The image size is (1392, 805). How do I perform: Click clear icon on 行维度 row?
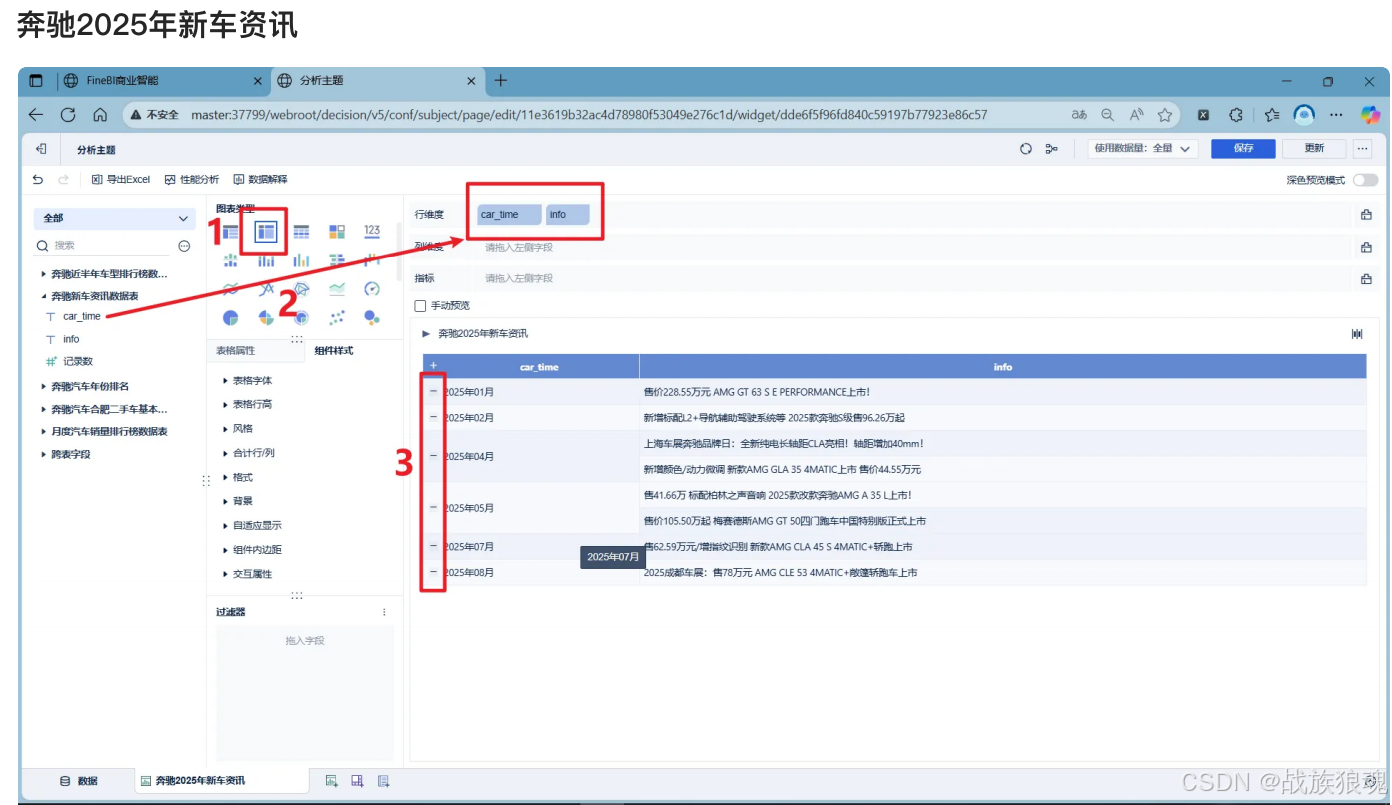click(x=1366, y=215)
